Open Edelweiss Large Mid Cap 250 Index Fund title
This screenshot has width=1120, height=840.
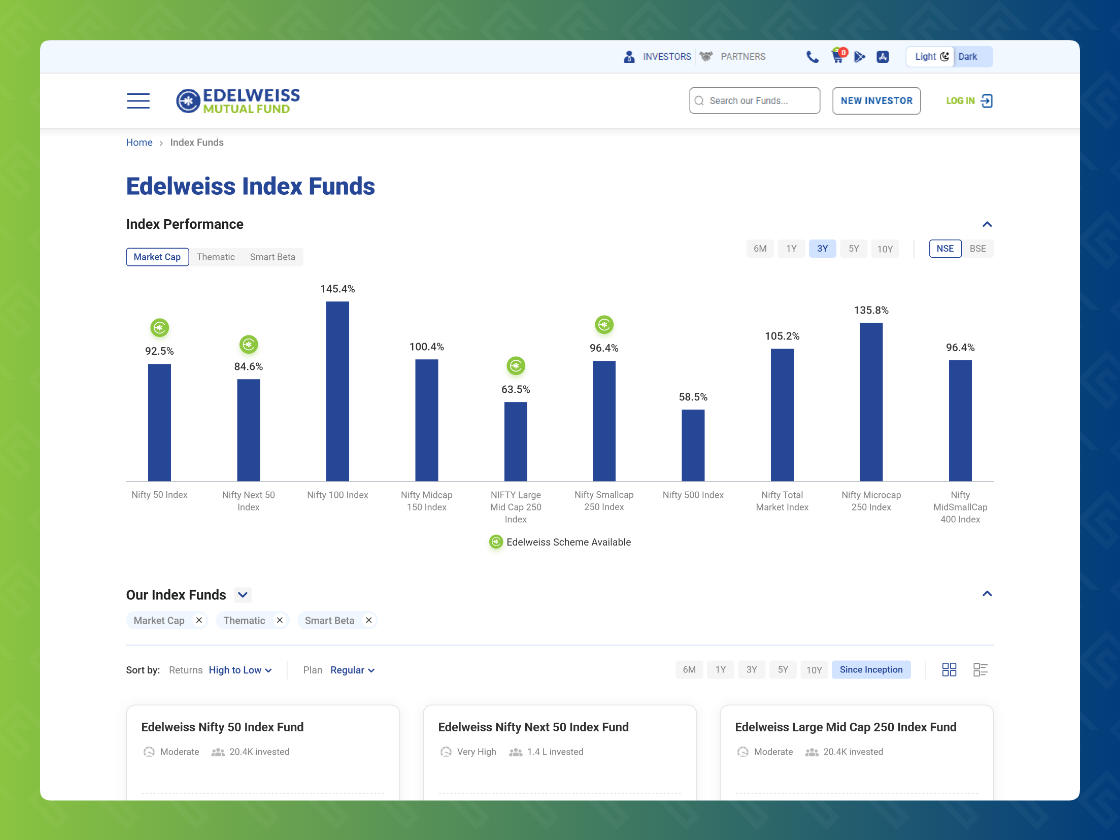[846, 727]
